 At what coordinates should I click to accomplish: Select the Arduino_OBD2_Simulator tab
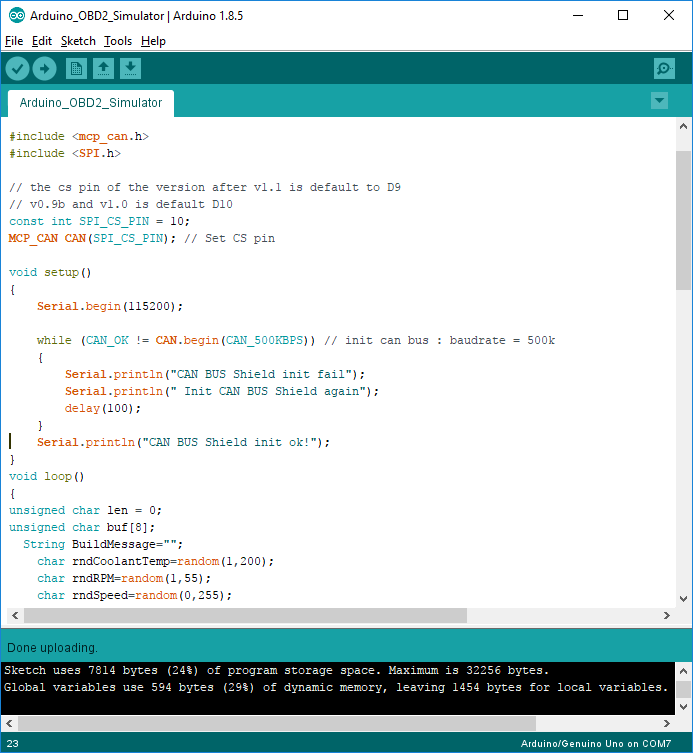tap(91, 103)
